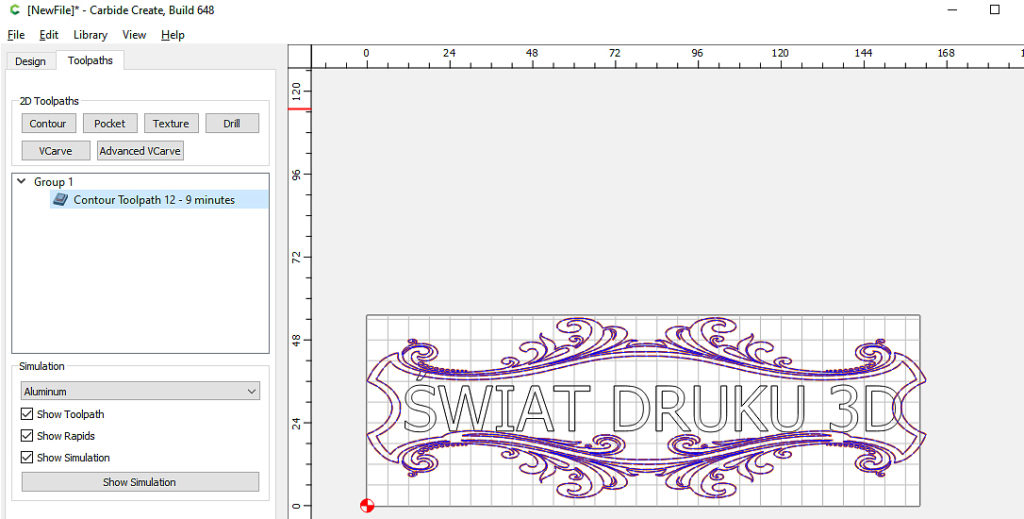Maximize the Carbide Create window
The height and width of the screenshot is (519, 1024).
[995, 9]
